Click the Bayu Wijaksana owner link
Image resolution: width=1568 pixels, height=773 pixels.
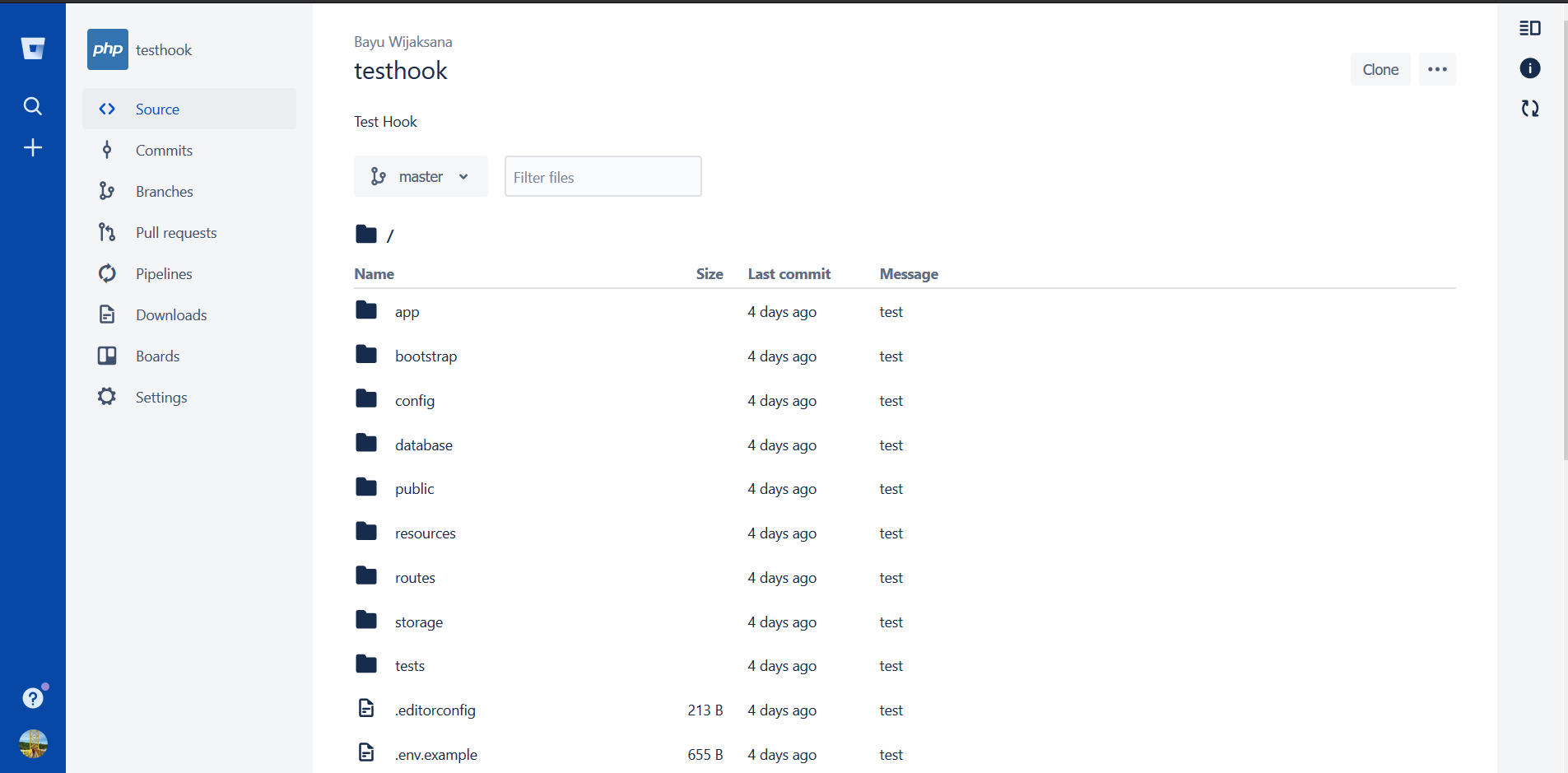click(x=403, y=42)
